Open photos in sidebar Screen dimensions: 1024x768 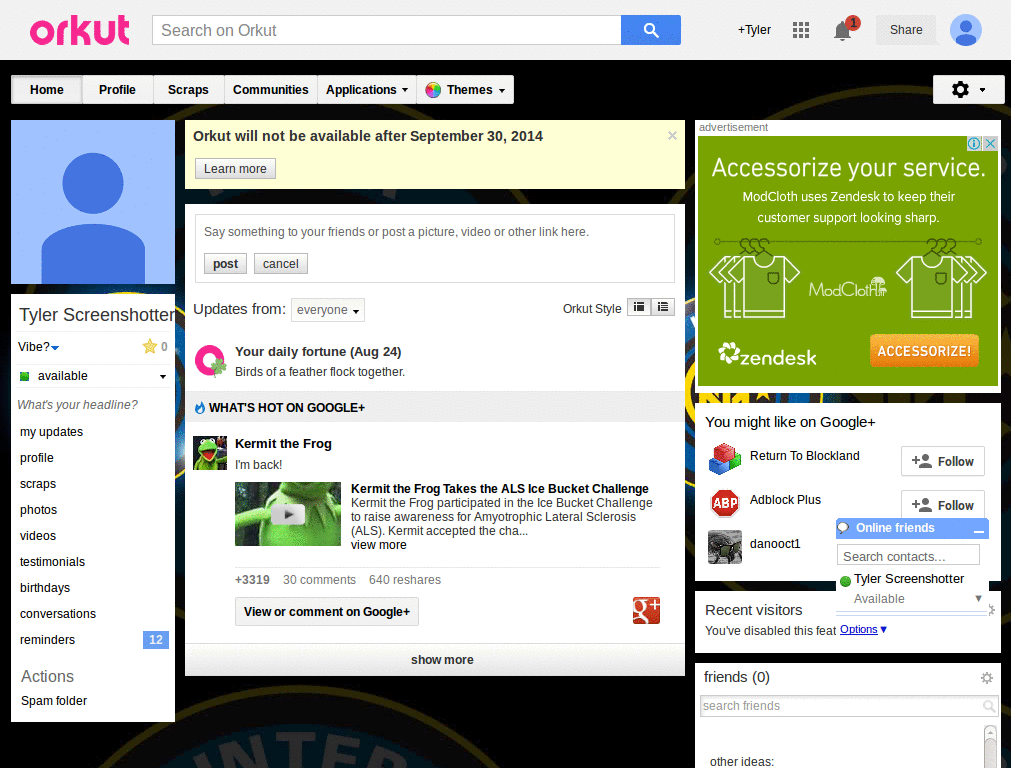click(x=39, y=509)
